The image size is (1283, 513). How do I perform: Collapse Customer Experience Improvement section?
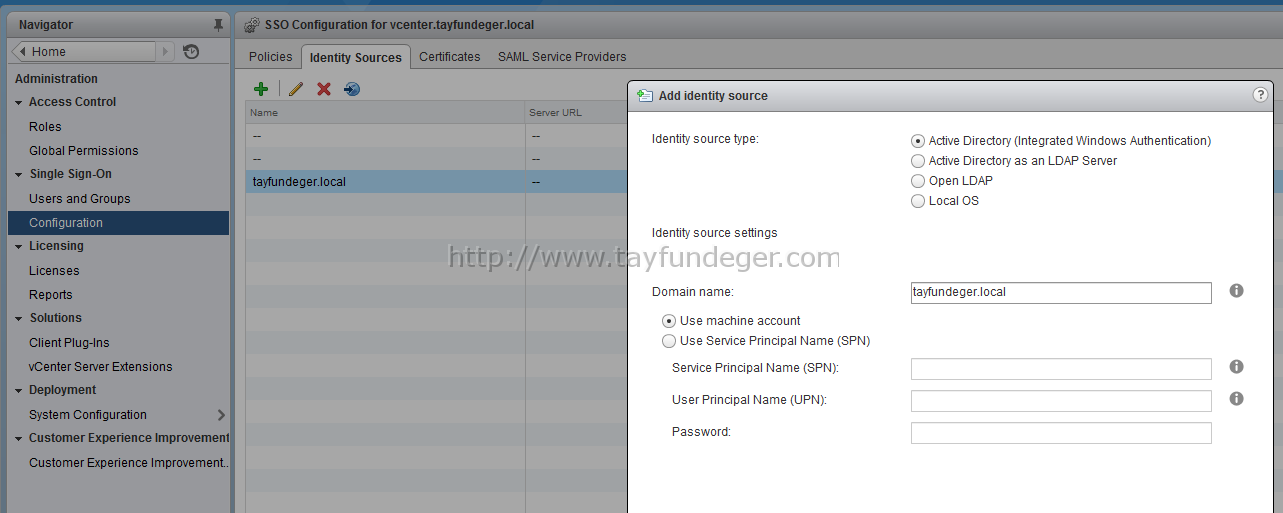coord(19,438)
